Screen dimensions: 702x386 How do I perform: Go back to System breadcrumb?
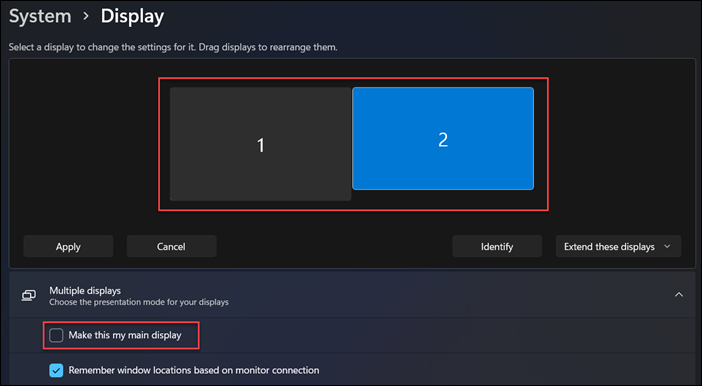[x=40, y=17]
